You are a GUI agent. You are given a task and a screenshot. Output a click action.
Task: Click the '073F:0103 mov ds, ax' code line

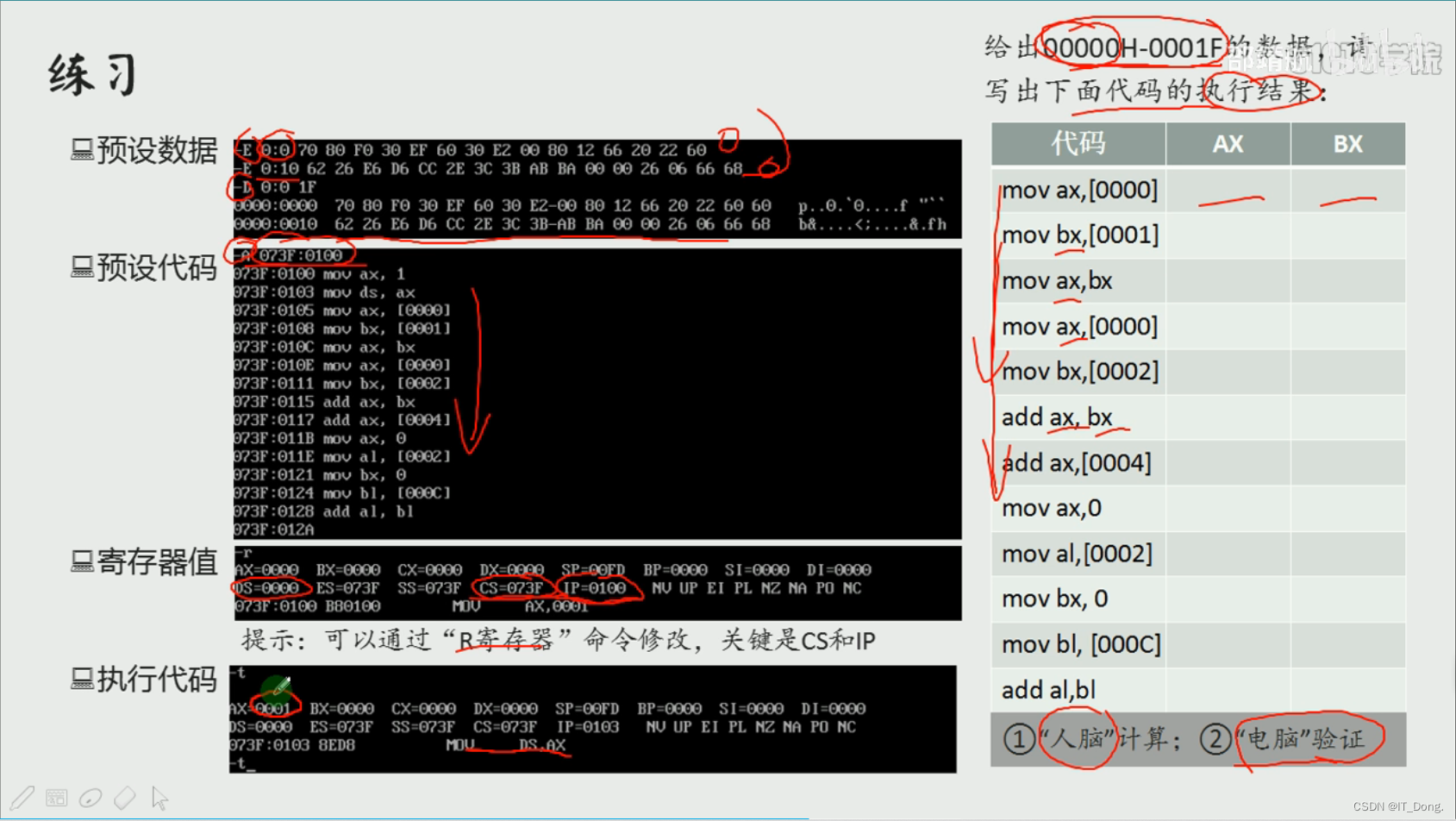coord(324,292)
